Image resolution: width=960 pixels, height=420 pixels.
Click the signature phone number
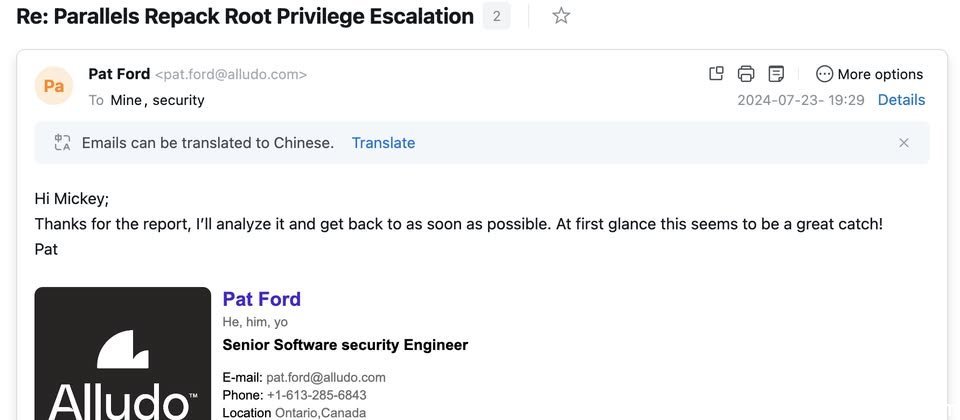tap(317, 395)
